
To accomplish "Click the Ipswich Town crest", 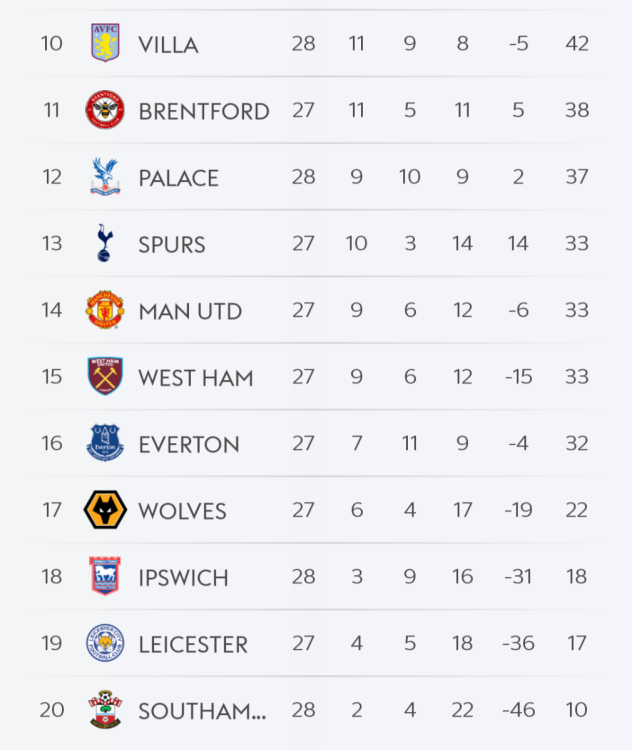I will (105, 577).
